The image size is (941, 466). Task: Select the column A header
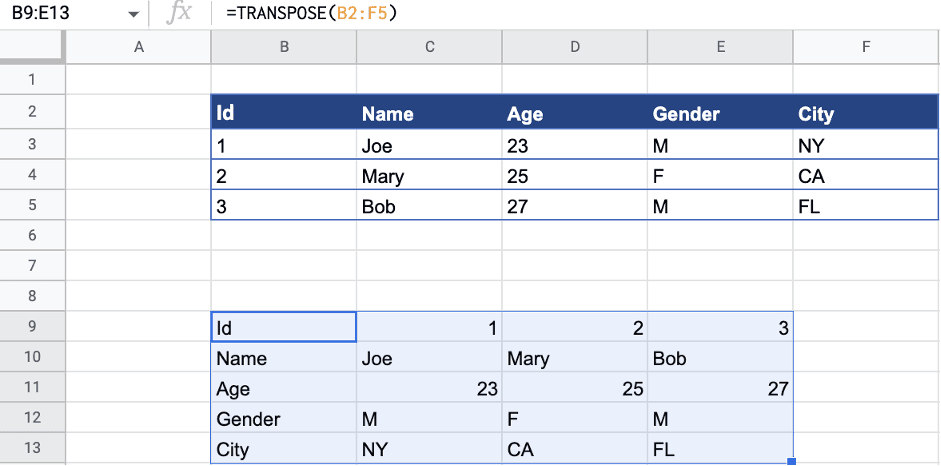pos(138,47)
